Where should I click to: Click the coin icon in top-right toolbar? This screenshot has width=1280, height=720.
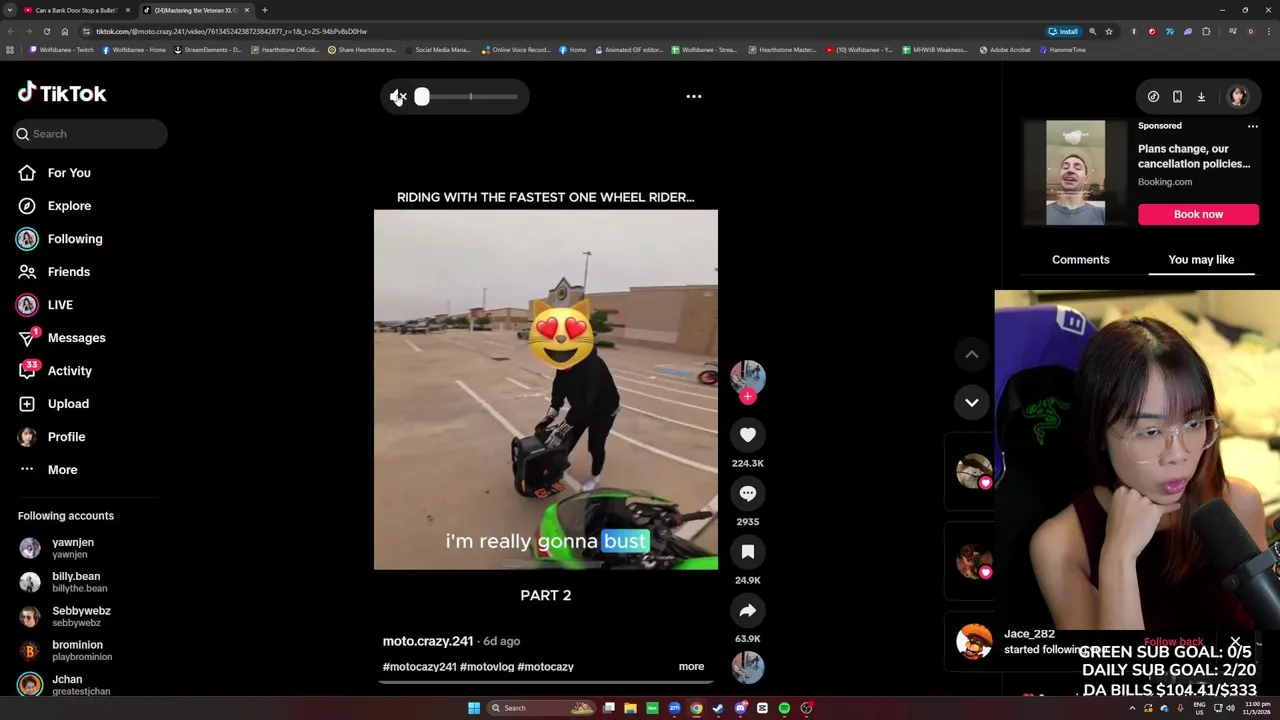(x=1153, y=97)
